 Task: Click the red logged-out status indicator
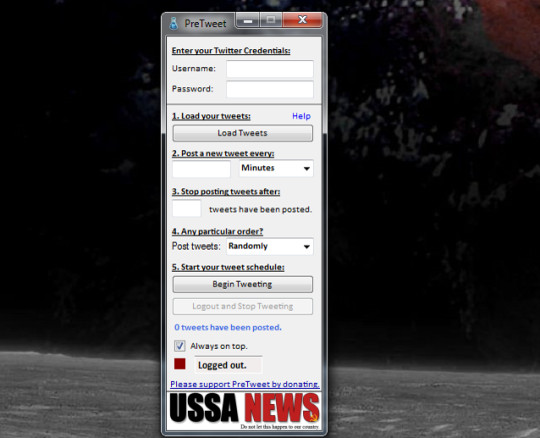click(x=180, y=364)
